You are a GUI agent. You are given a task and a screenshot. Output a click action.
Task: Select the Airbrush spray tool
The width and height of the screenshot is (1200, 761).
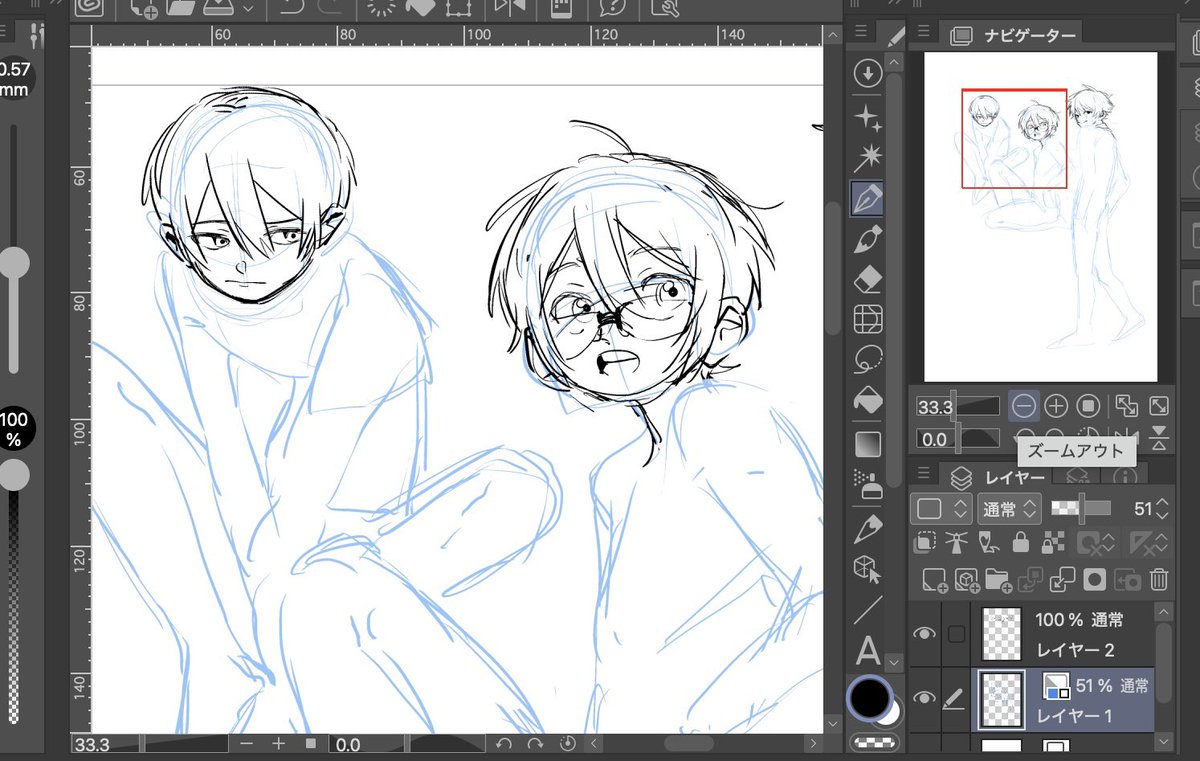[x=868, y=485]
